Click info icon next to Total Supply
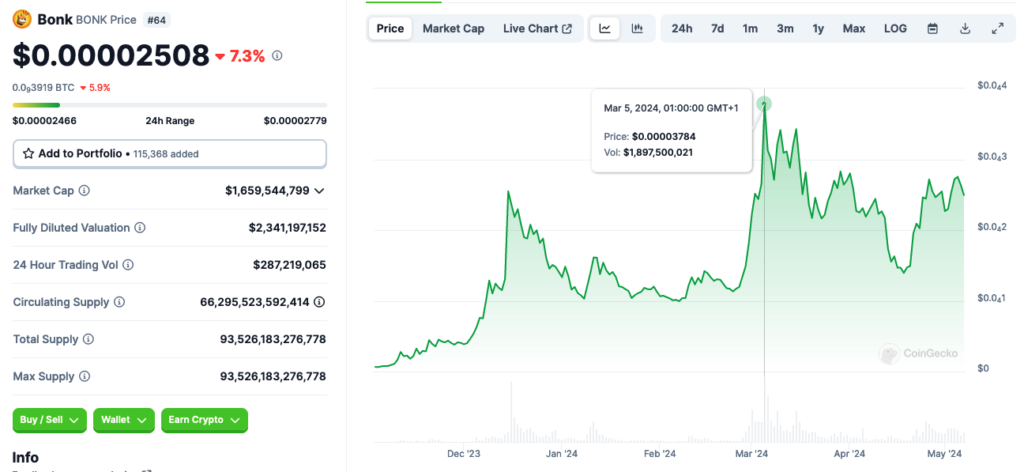This screenshot has height=472, width=1024. click(x=88, y=339)
